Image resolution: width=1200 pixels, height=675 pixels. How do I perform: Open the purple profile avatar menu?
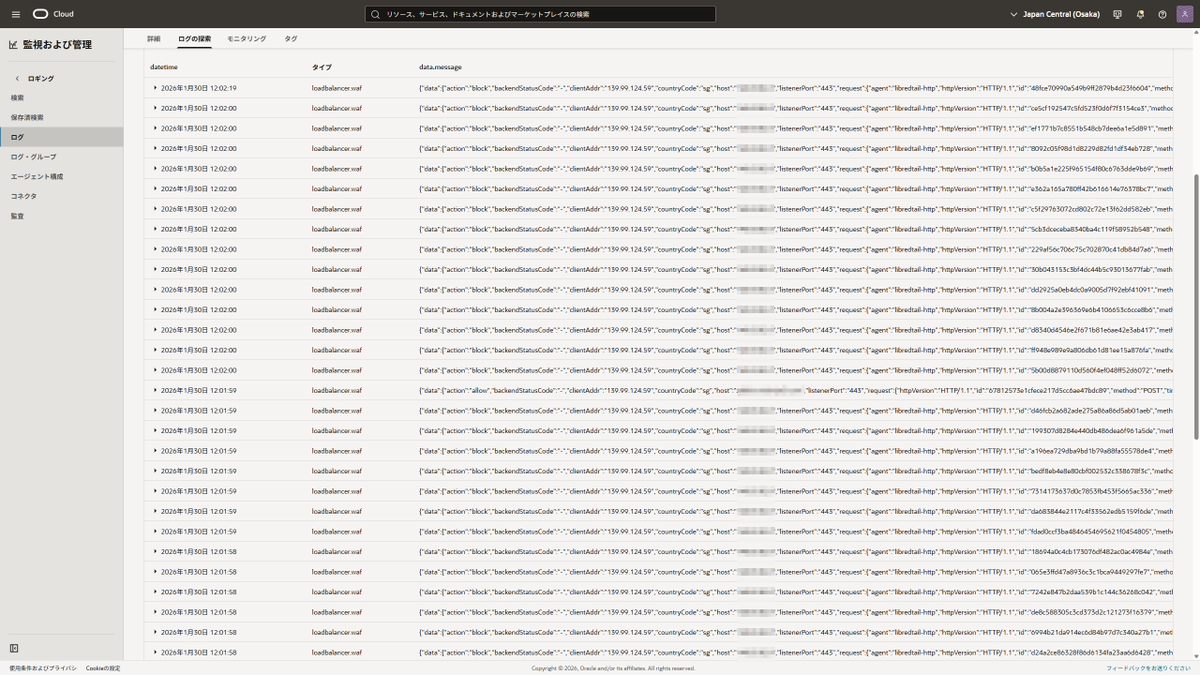pos(1184,14)
